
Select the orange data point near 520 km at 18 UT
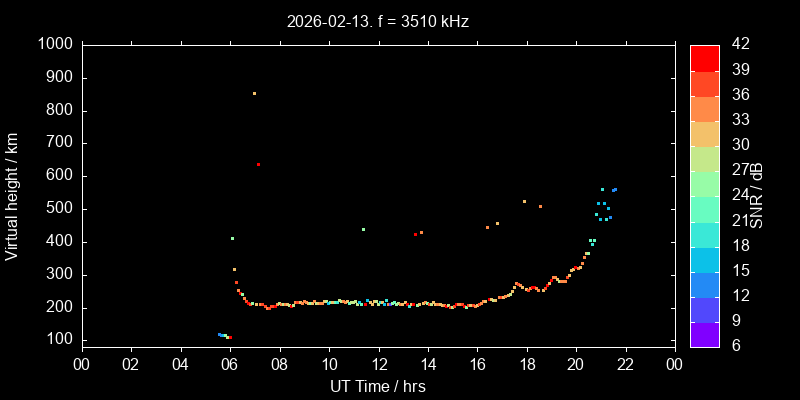(524, 201)
